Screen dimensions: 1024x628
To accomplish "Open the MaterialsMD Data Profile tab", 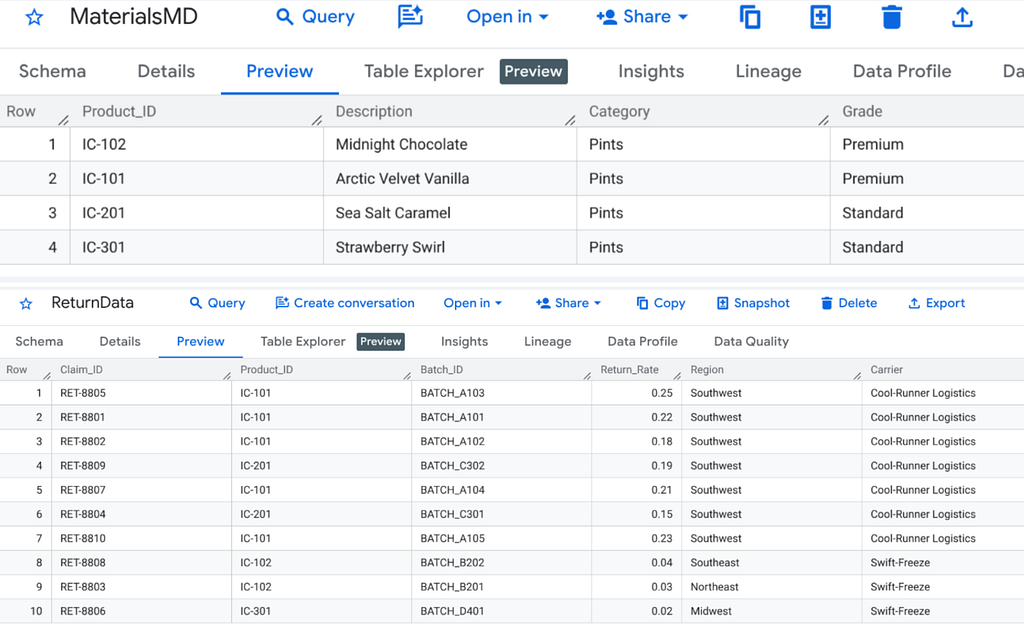I will (902, 71).
